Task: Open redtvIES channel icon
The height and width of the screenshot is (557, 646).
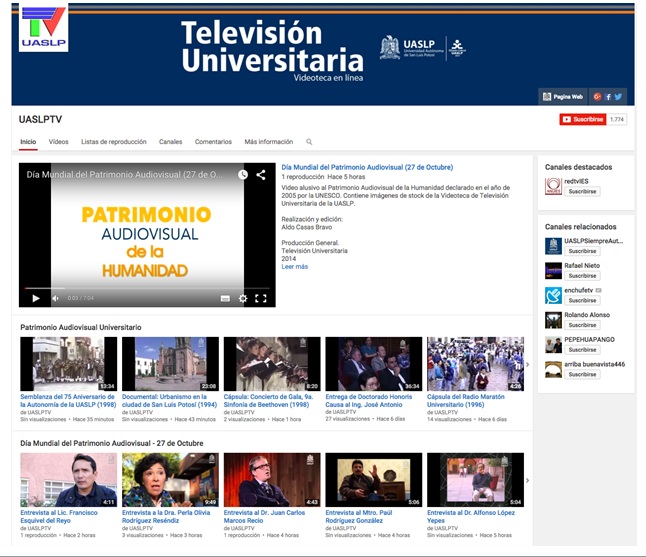Action: [x=553, y=186]
